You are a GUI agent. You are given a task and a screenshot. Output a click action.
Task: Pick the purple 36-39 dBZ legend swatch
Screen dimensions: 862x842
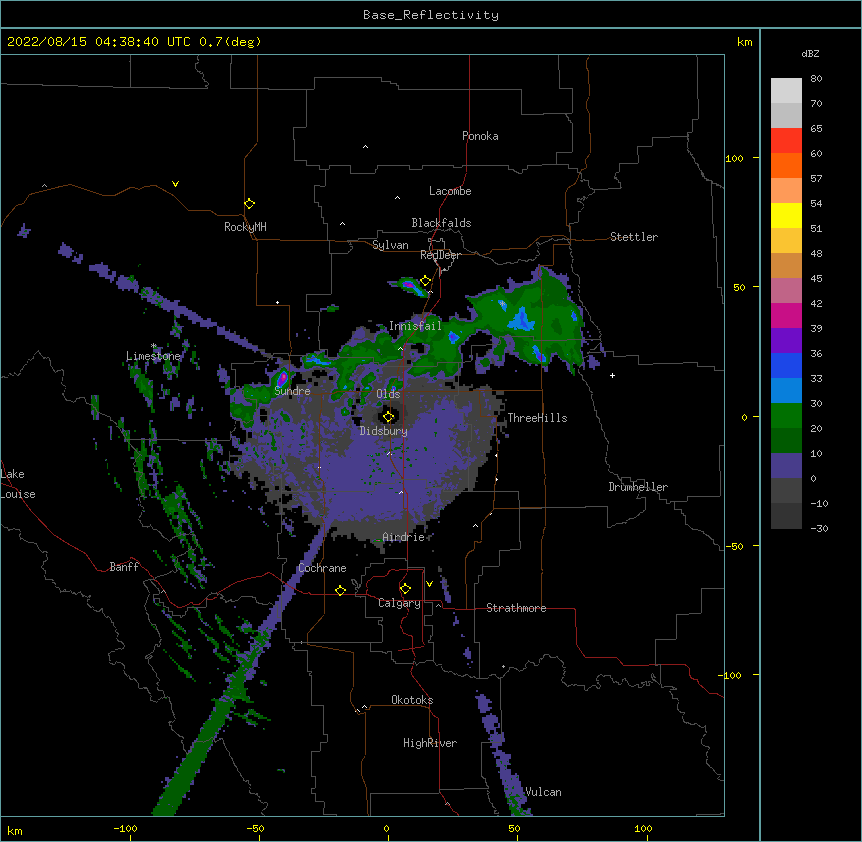786,341
